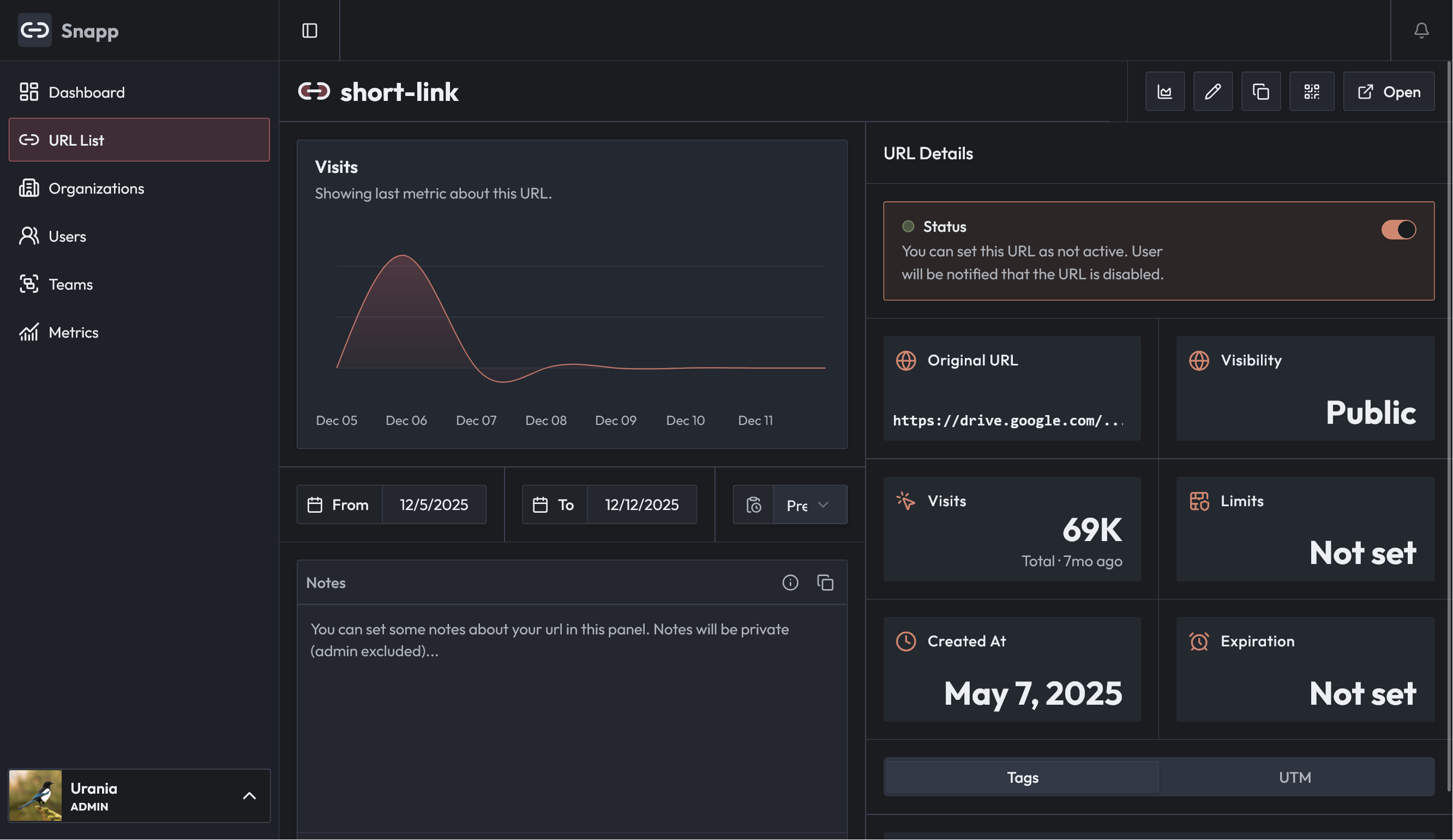
Task: Collapse the sidebar with the panel toggle
Action: tap(309, 31)
